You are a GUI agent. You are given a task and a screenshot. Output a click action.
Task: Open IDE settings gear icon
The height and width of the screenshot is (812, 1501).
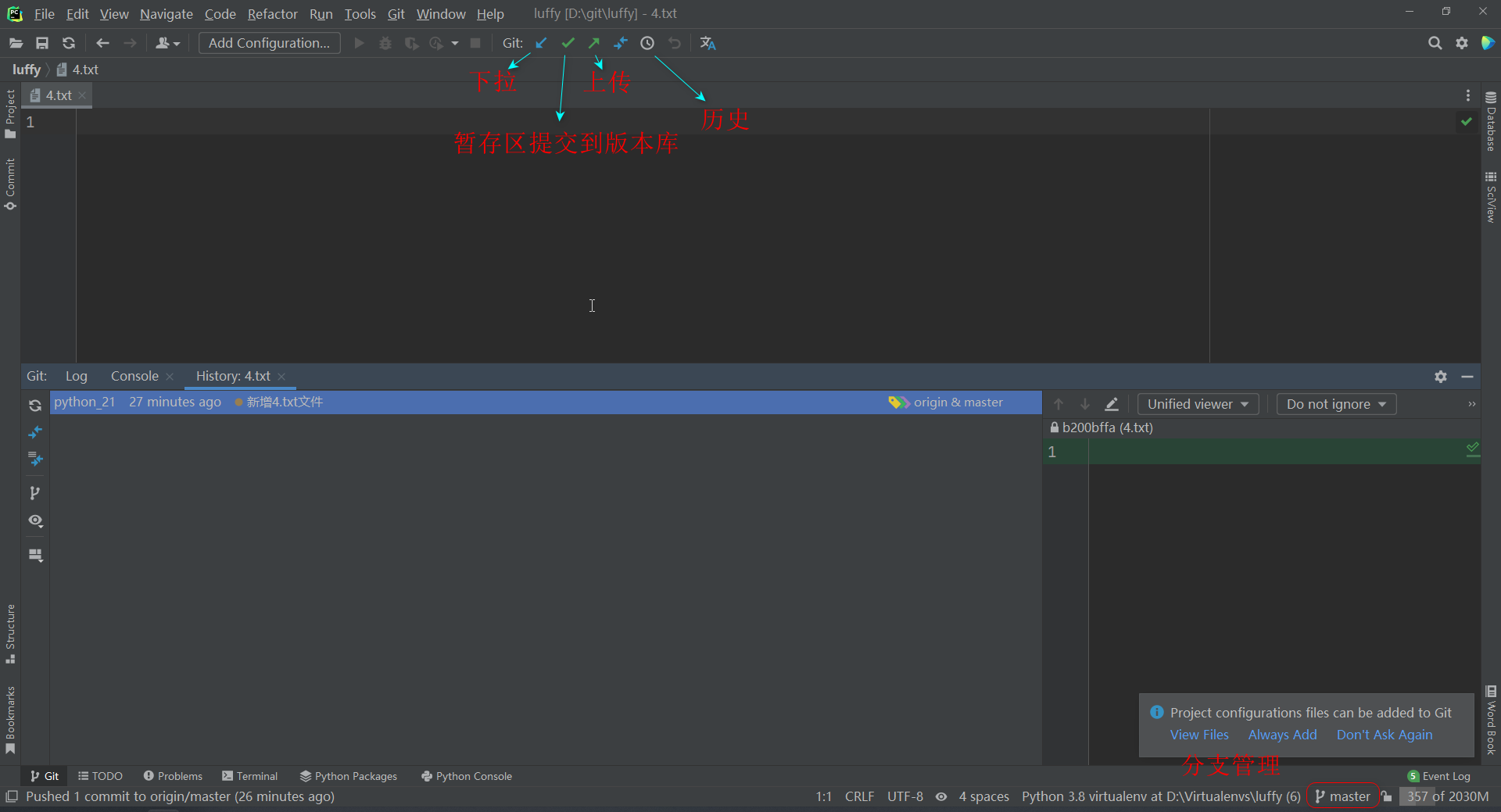point(1462,43)
